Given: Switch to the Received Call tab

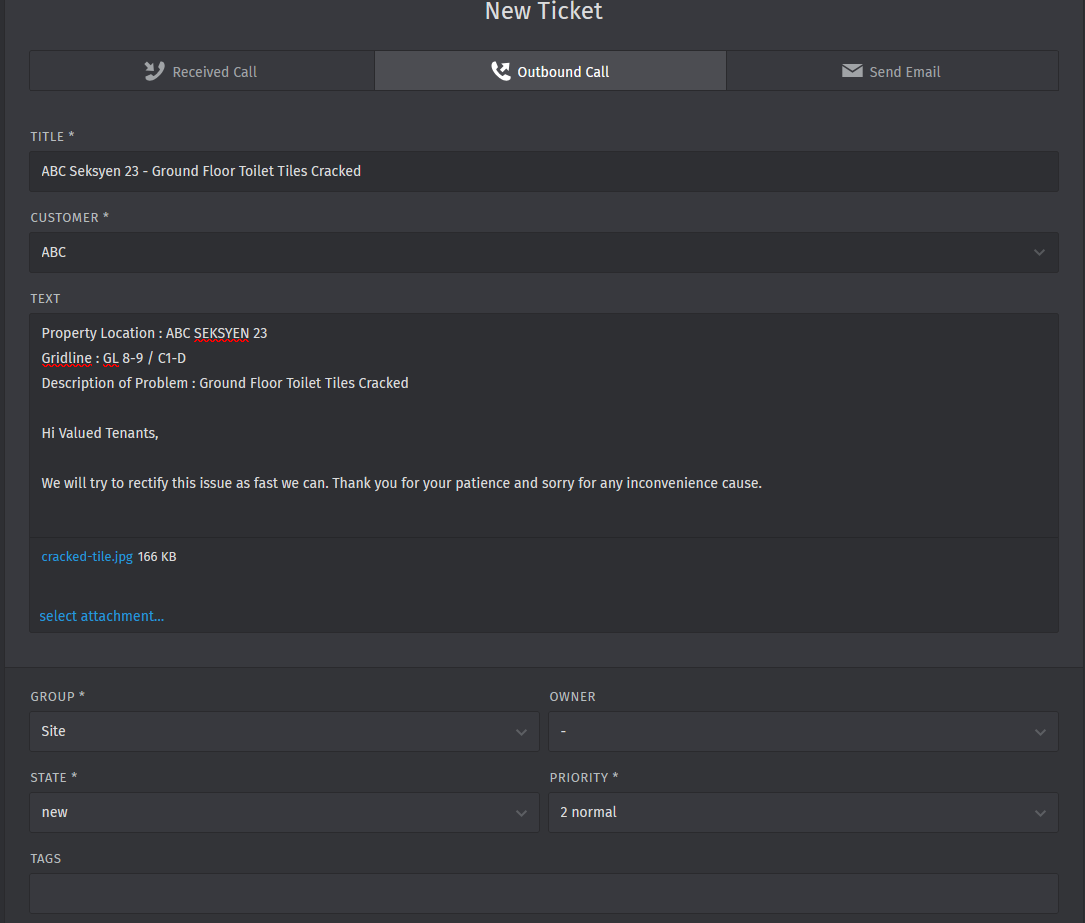Looking at the screenshot, I should pyautogui.click(x=202, y=71).
